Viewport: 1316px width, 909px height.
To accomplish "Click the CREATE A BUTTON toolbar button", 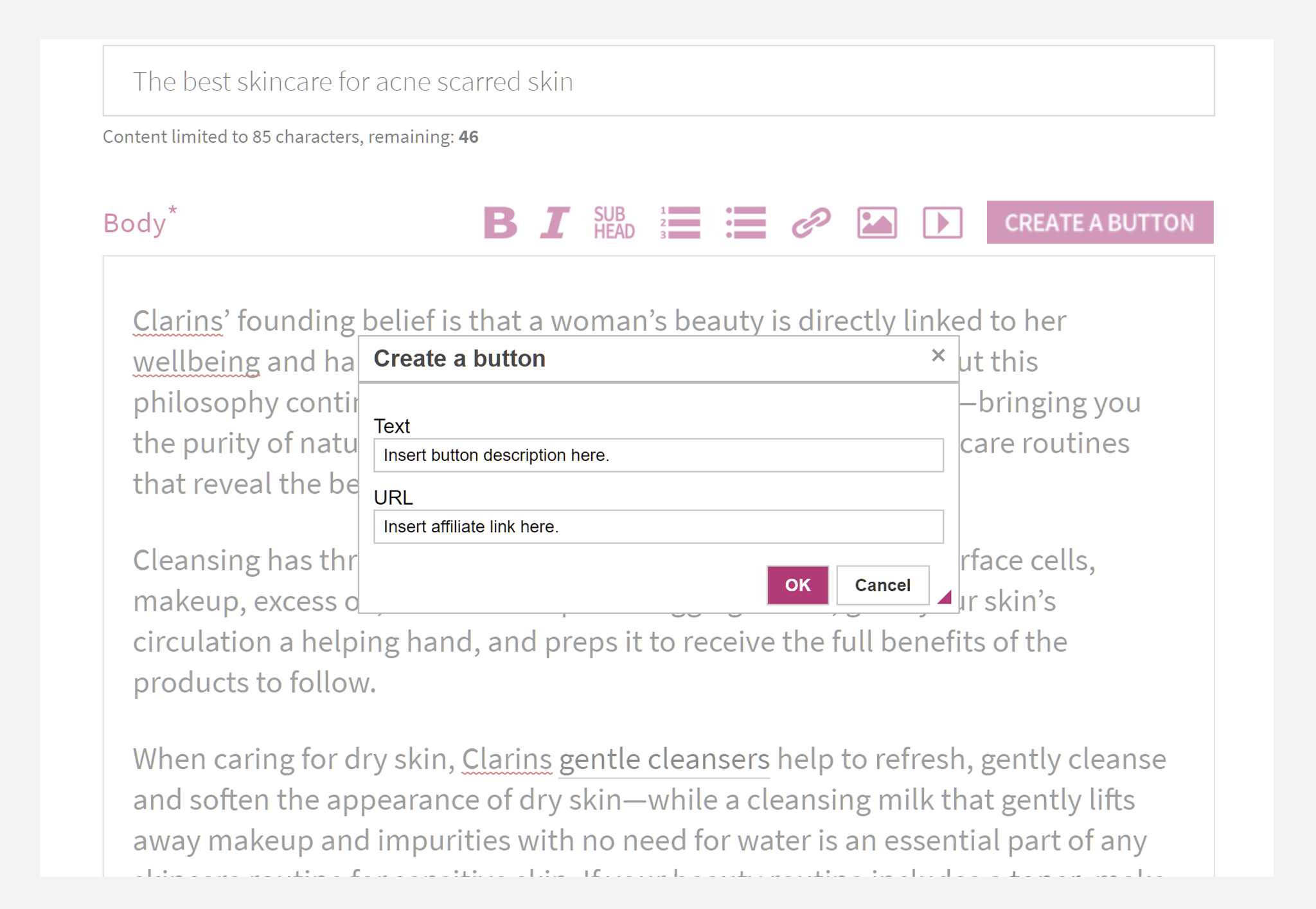I will [x=1099, y=222].
